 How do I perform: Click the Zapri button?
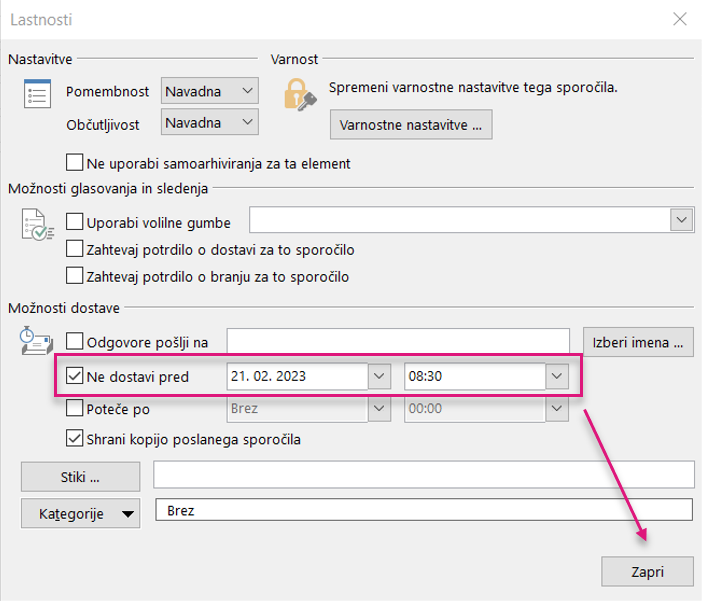point(647,571)
